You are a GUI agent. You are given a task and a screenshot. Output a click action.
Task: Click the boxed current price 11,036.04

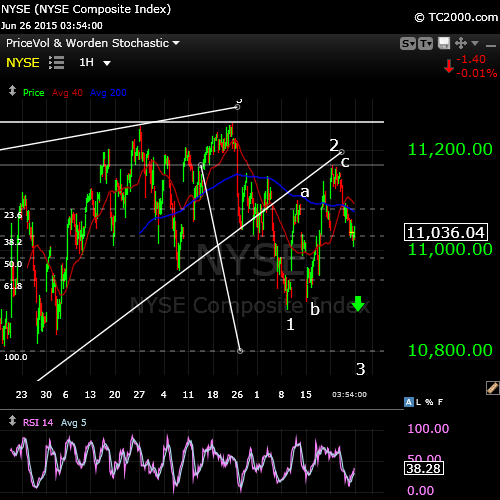446,232
